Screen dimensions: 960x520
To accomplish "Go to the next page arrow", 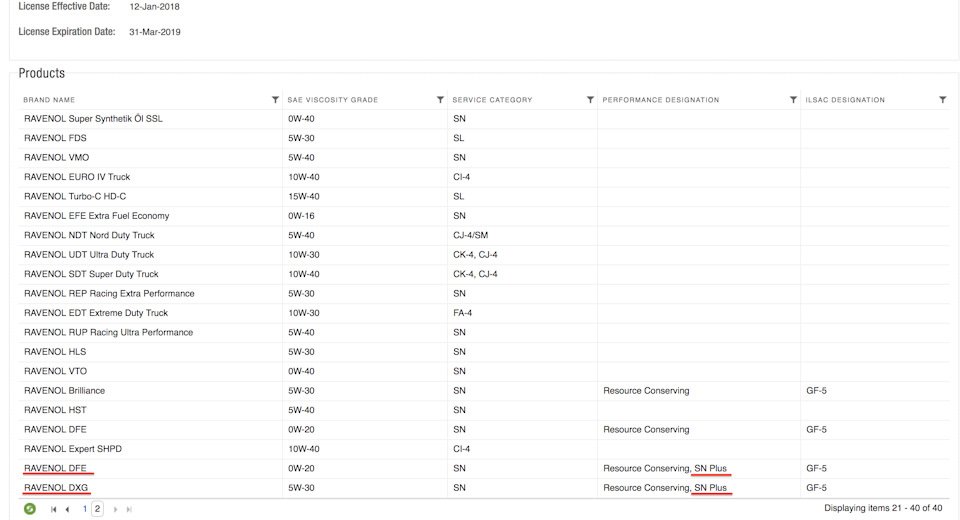I will pos(115,509).
